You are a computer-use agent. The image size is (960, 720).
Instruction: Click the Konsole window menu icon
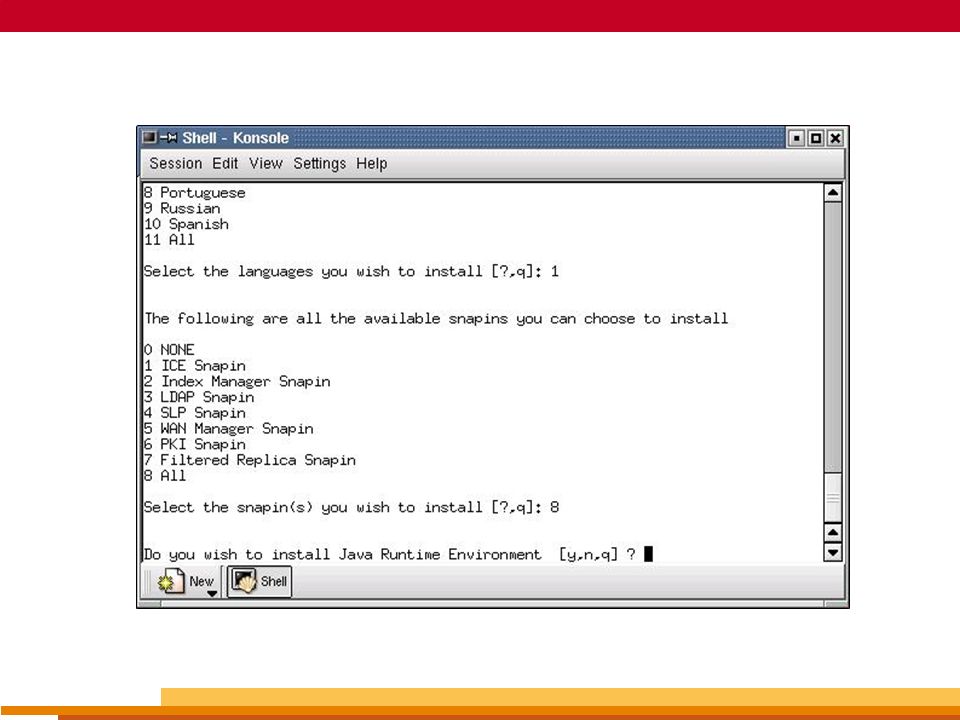coord(149,138)
